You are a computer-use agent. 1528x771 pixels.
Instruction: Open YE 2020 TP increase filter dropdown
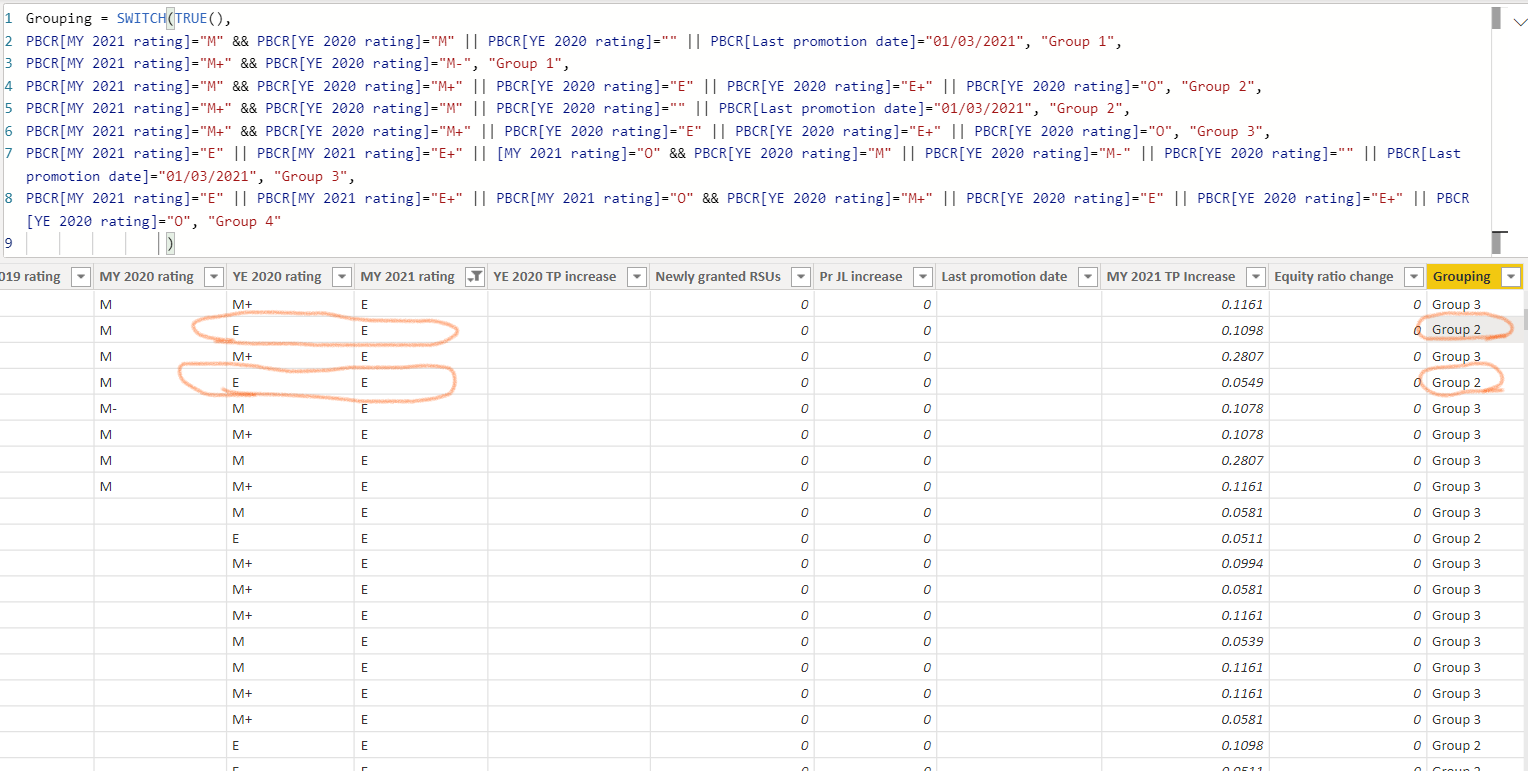tap(637, 277)
